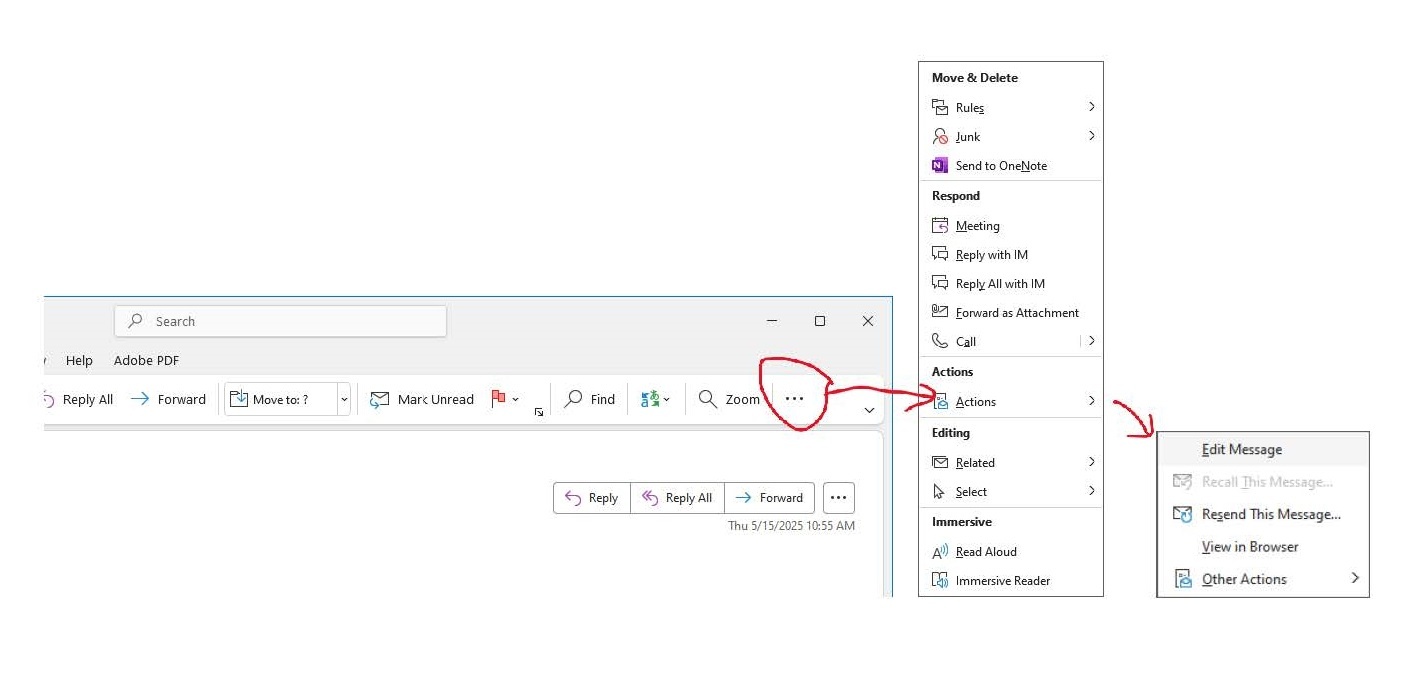Click the Forward as Attachment icon
Screen dimensions: 1425x679
coord(940,312)
